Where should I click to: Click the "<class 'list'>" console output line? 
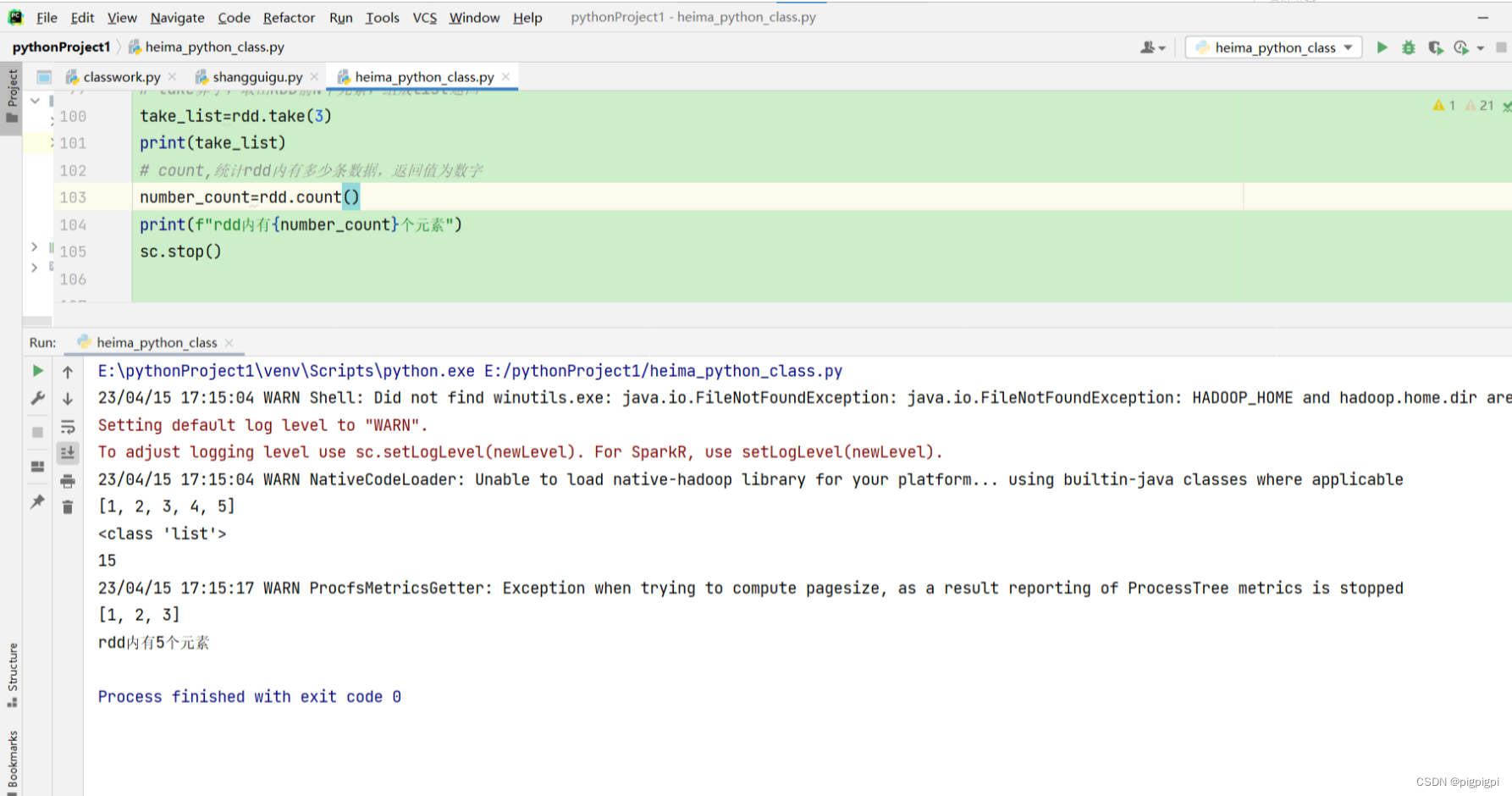[x=163, y=533]
